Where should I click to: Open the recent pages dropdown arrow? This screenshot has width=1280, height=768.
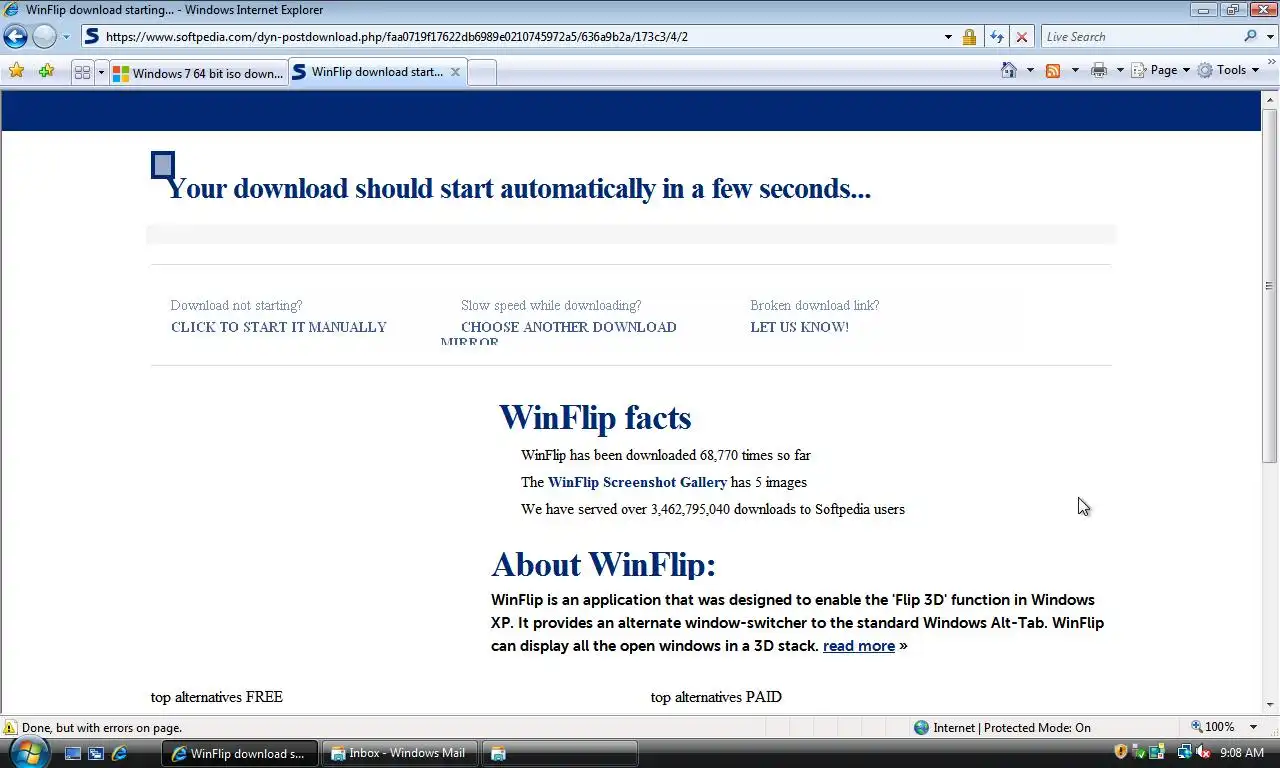pos(66,37)
